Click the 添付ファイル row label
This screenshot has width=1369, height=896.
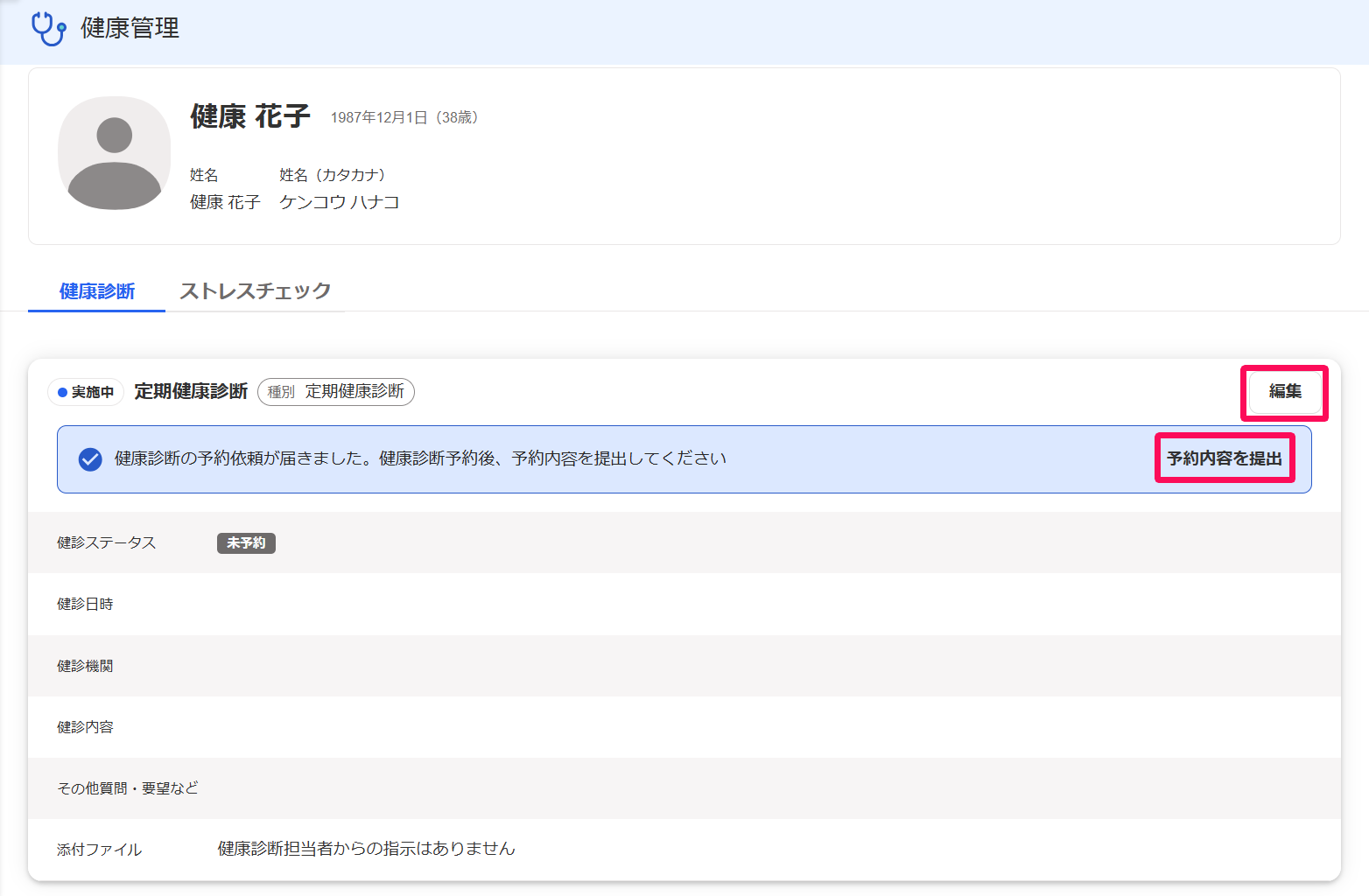point(99,850)
